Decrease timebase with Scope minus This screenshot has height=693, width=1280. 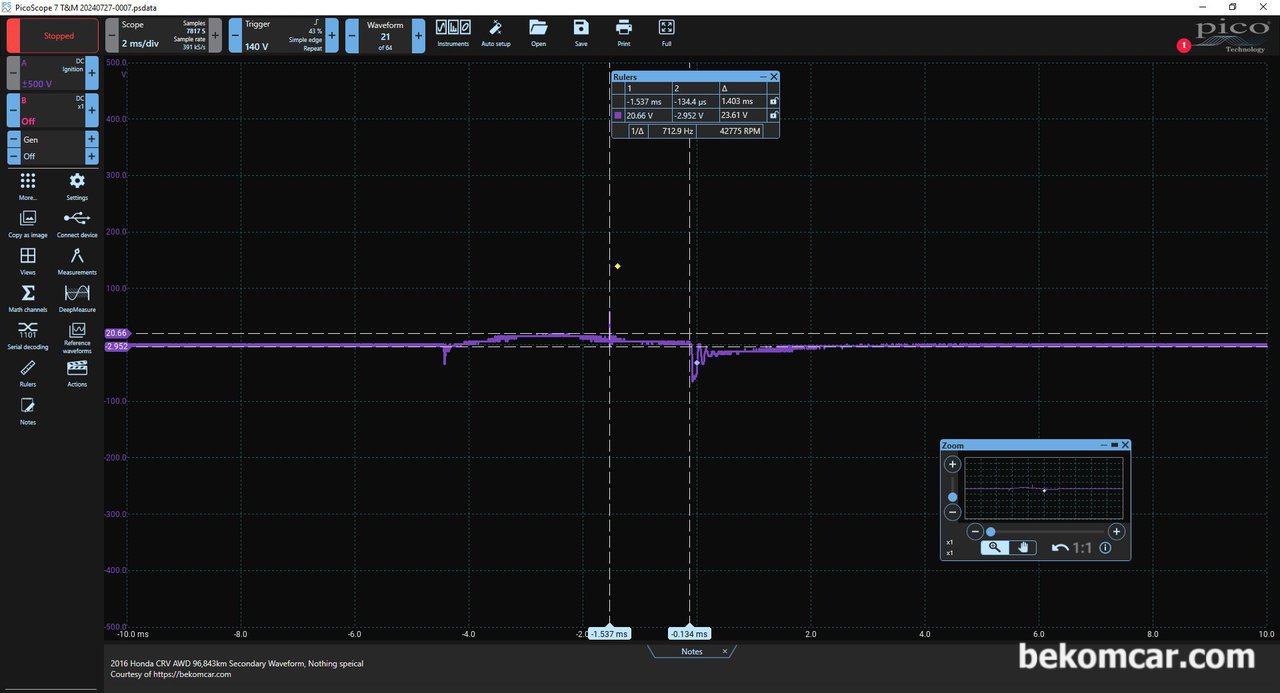(x=112, y=36)
